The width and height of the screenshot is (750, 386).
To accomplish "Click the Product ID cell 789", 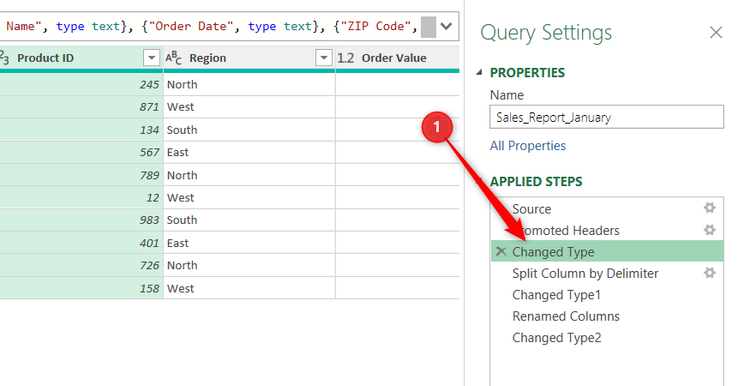I will [x=81, y=175].
